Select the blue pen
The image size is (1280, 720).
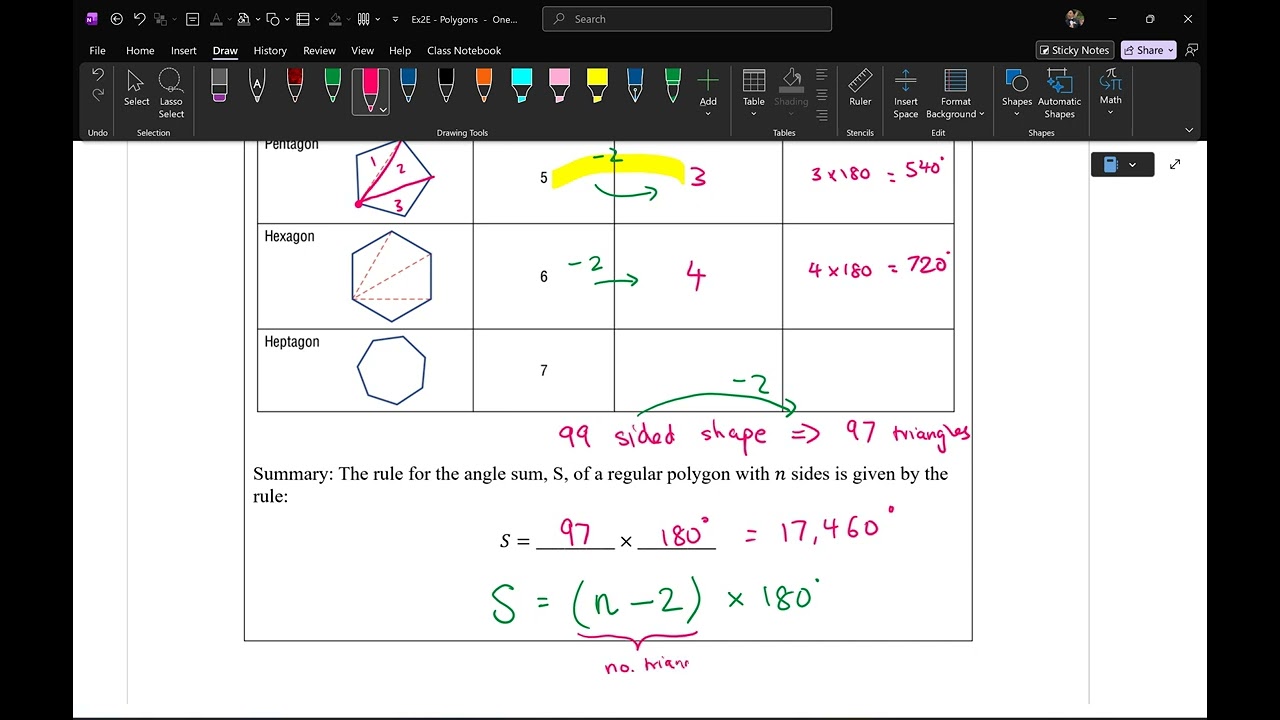[x=408, y=85]
